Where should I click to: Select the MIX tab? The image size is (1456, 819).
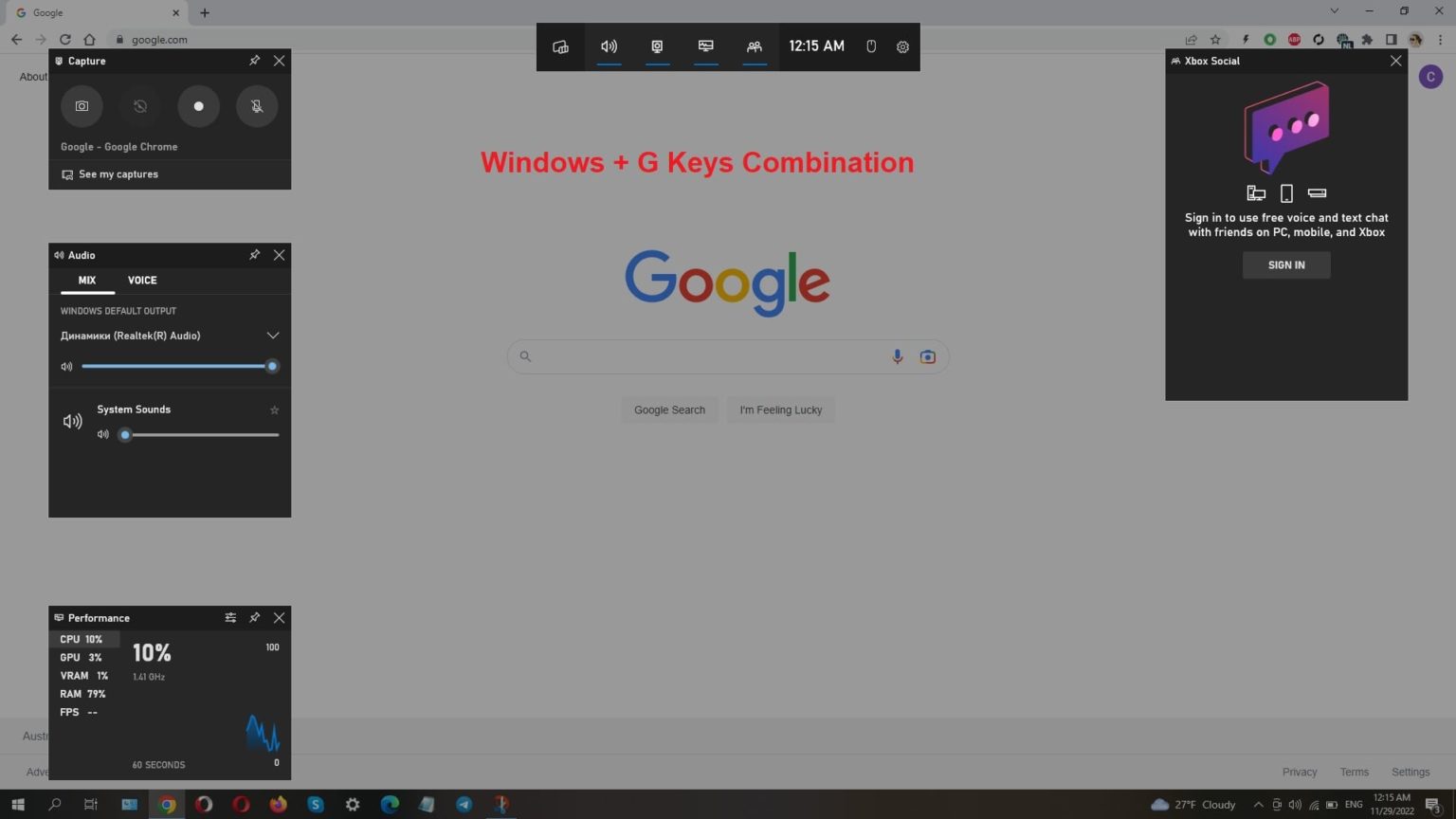pos(87,281)
